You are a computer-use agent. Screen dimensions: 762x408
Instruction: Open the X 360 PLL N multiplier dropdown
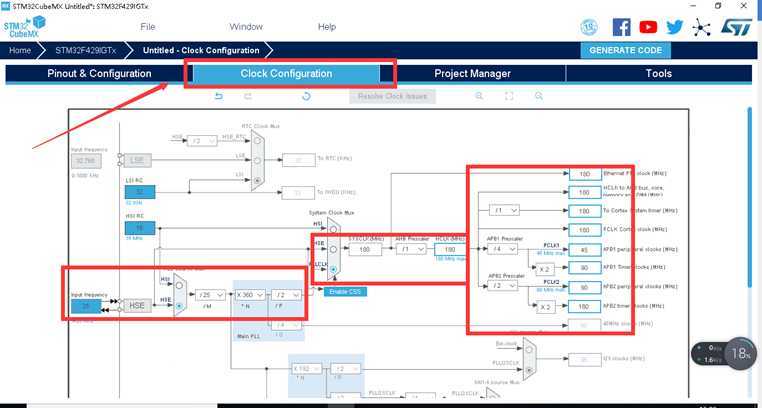click(250, 295)
